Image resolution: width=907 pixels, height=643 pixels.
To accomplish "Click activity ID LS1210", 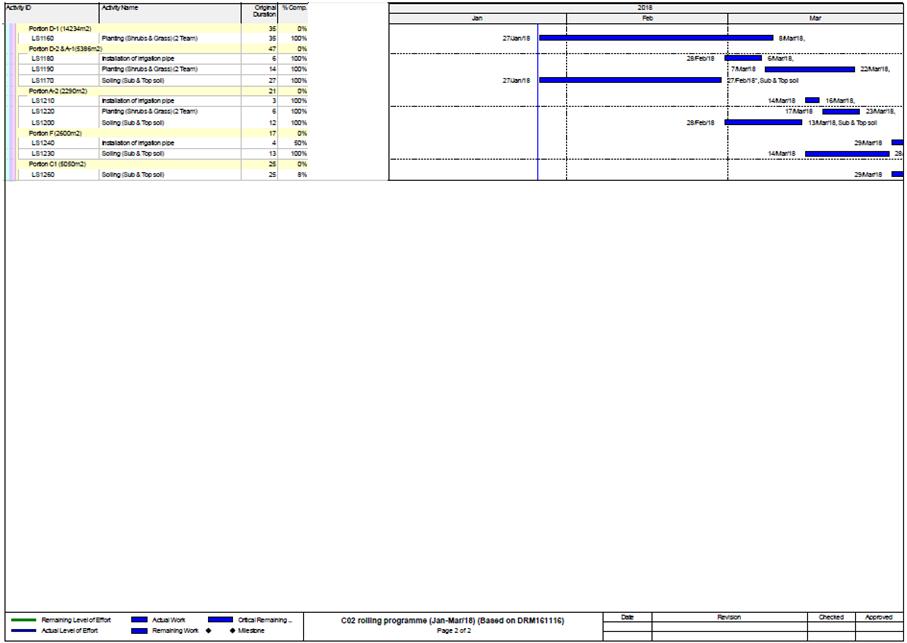I will pos(42,101).
